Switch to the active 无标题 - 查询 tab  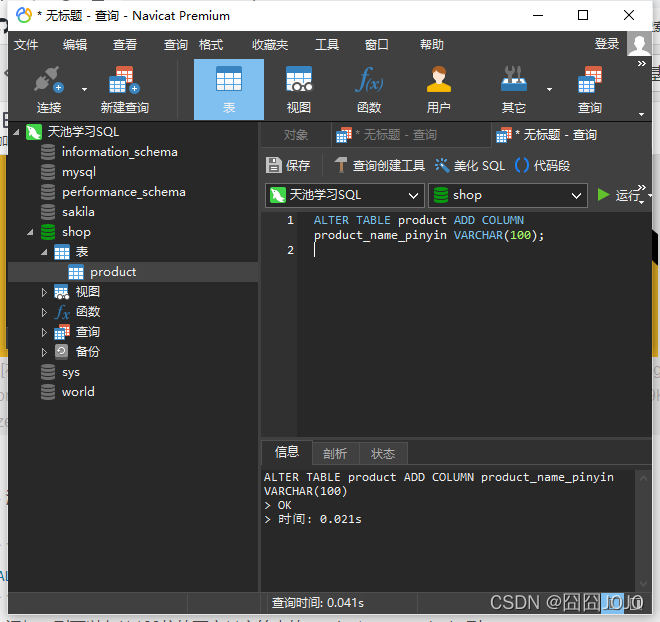pos(572,135)
